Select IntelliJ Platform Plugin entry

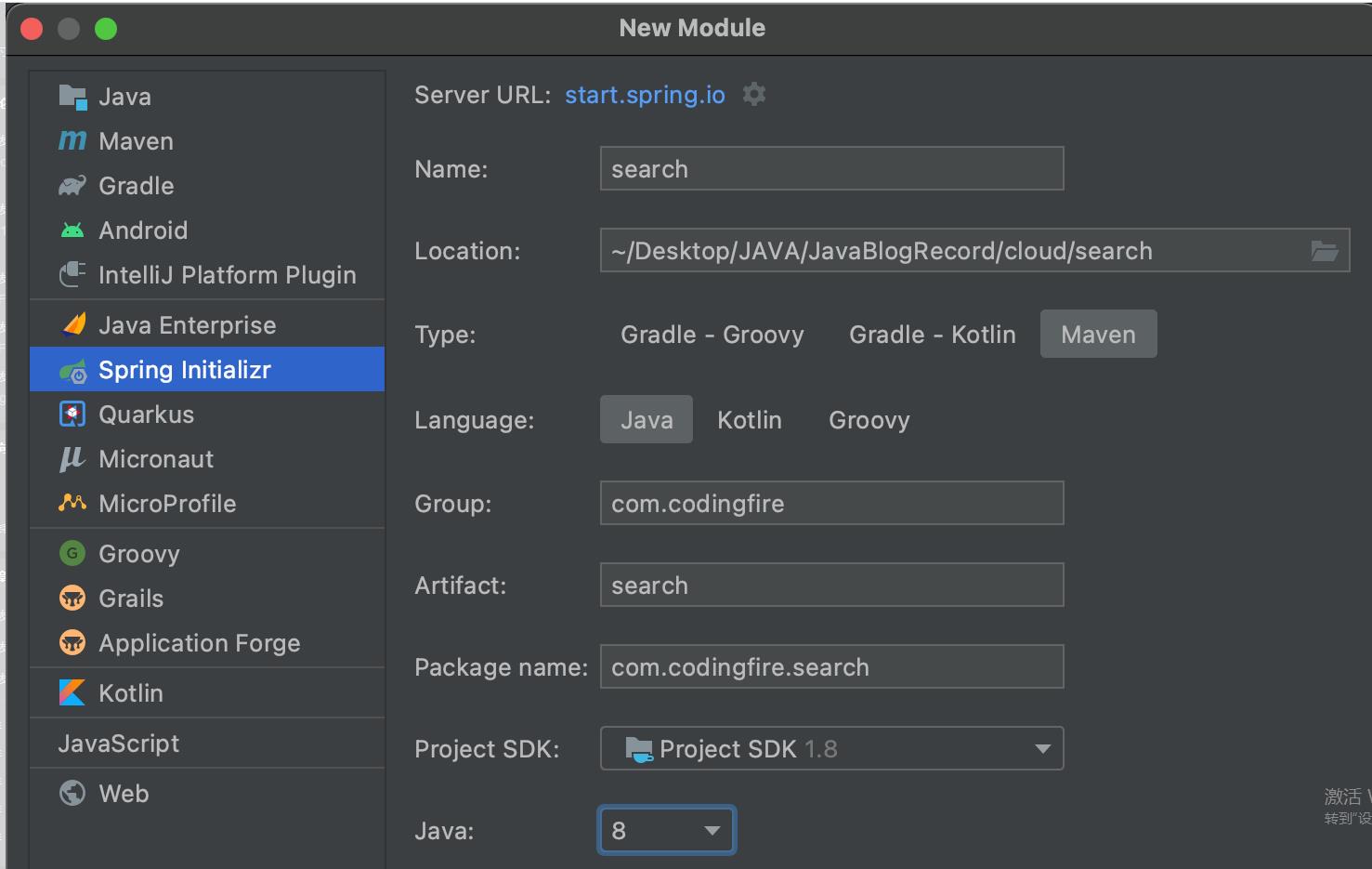tap(207, 274)
